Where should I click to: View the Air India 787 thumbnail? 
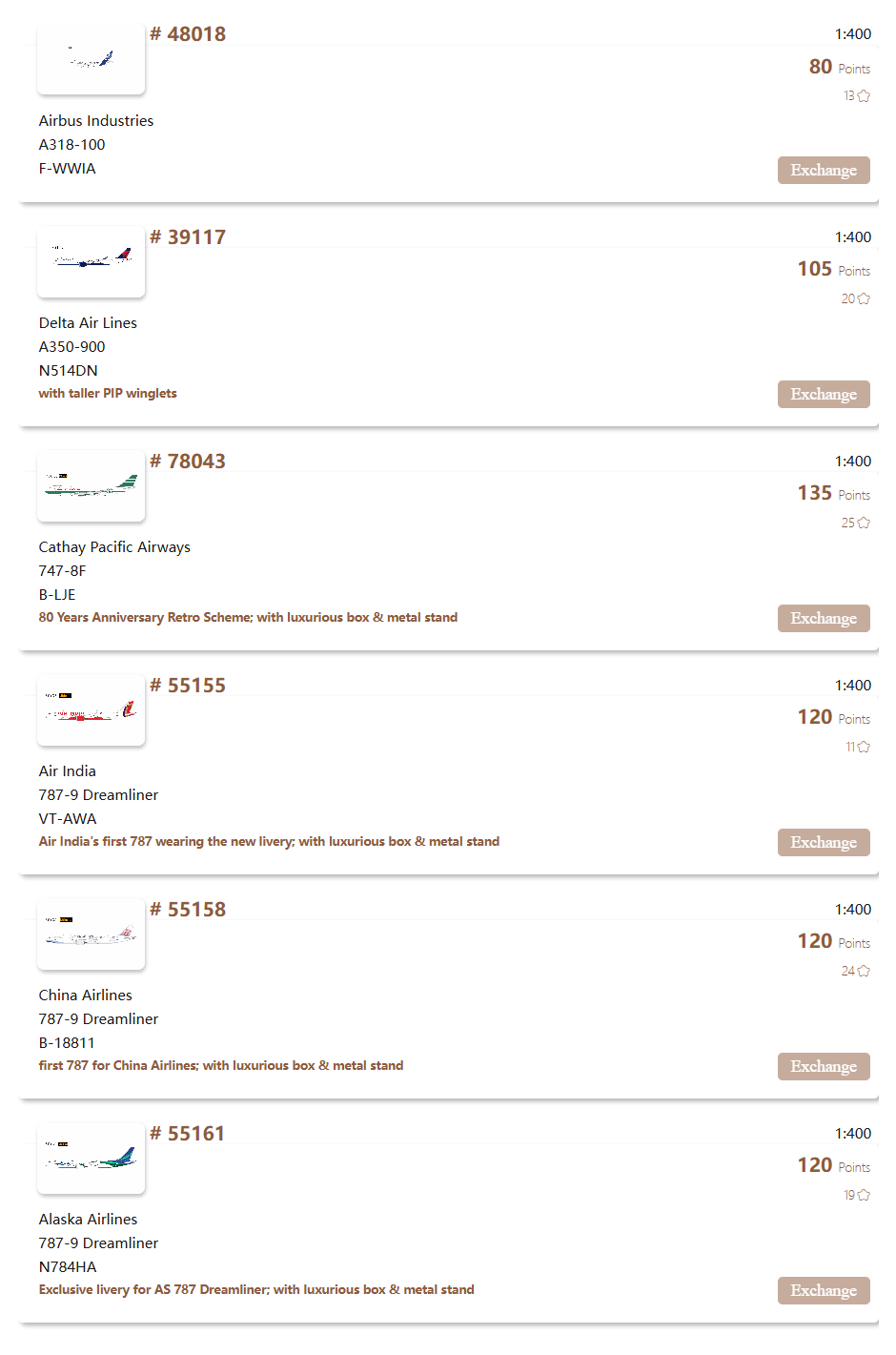(92, 709)
